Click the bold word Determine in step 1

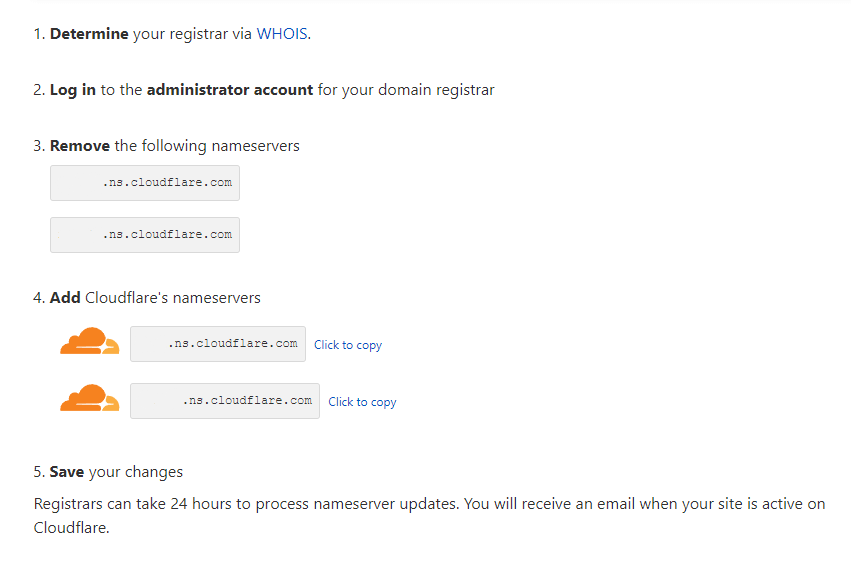point(89,34)
